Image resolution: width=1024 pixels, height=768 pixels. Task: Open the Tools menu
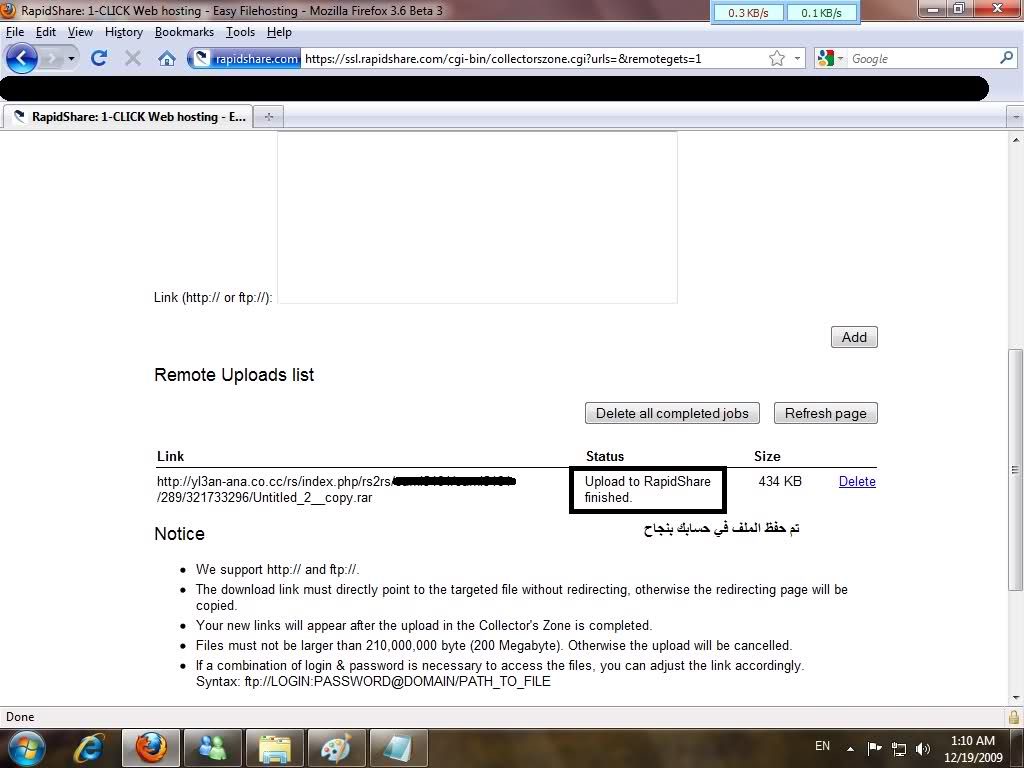[x=240, y=32]
